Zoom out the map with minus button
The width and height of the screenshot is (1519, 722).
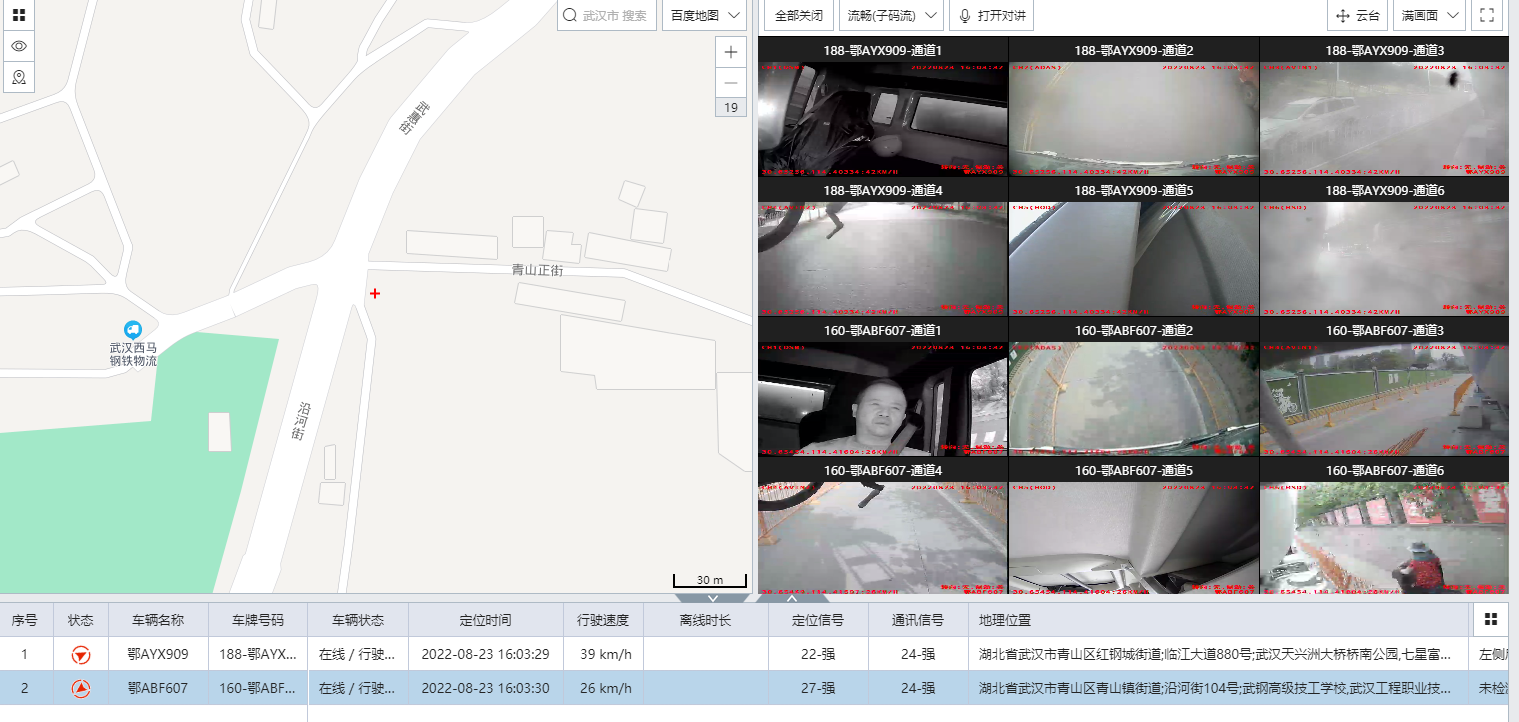[x=731, y=83]
